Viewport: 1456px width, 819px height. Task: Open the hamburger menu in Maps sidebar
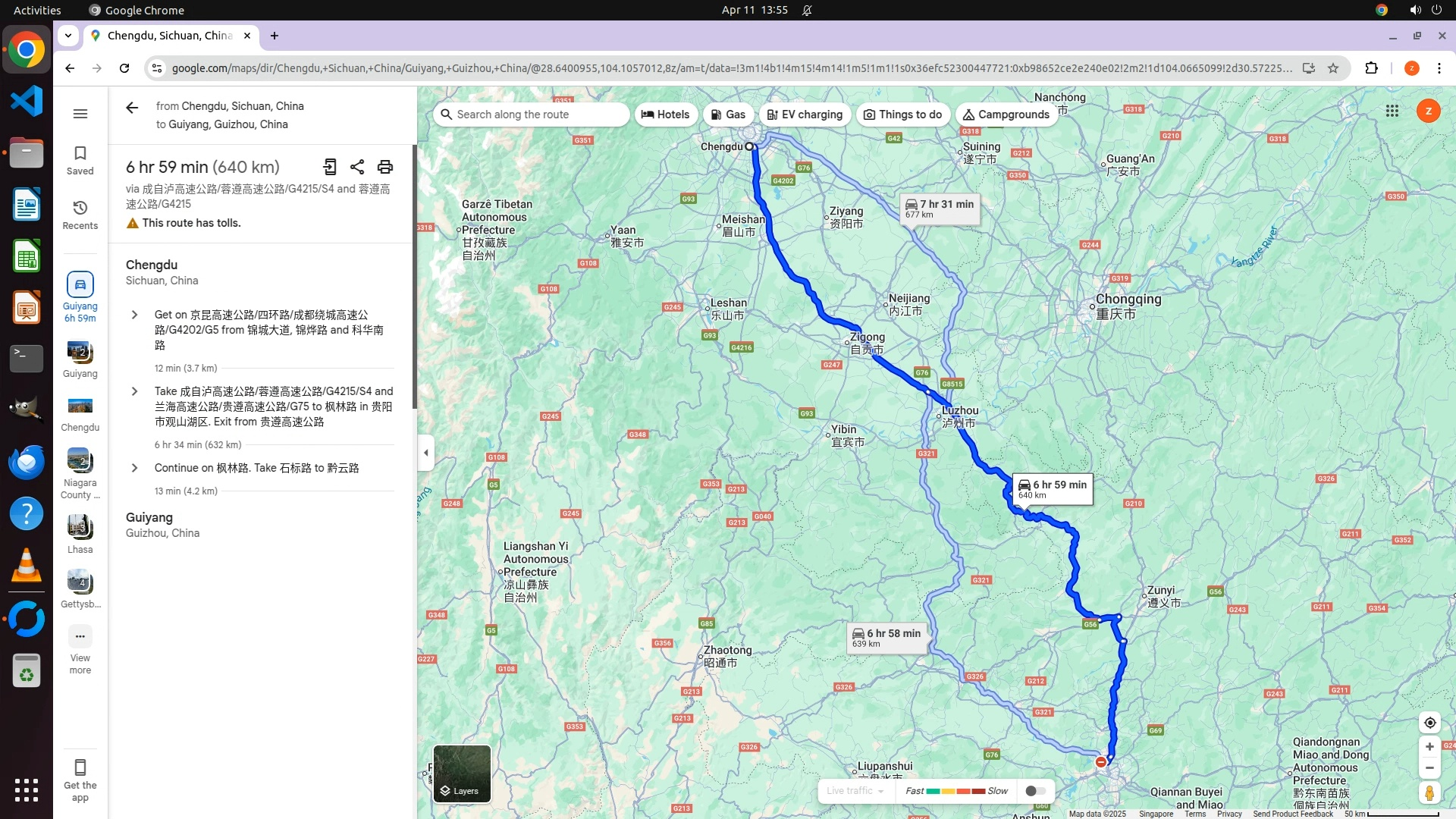(x=80, y=114)
